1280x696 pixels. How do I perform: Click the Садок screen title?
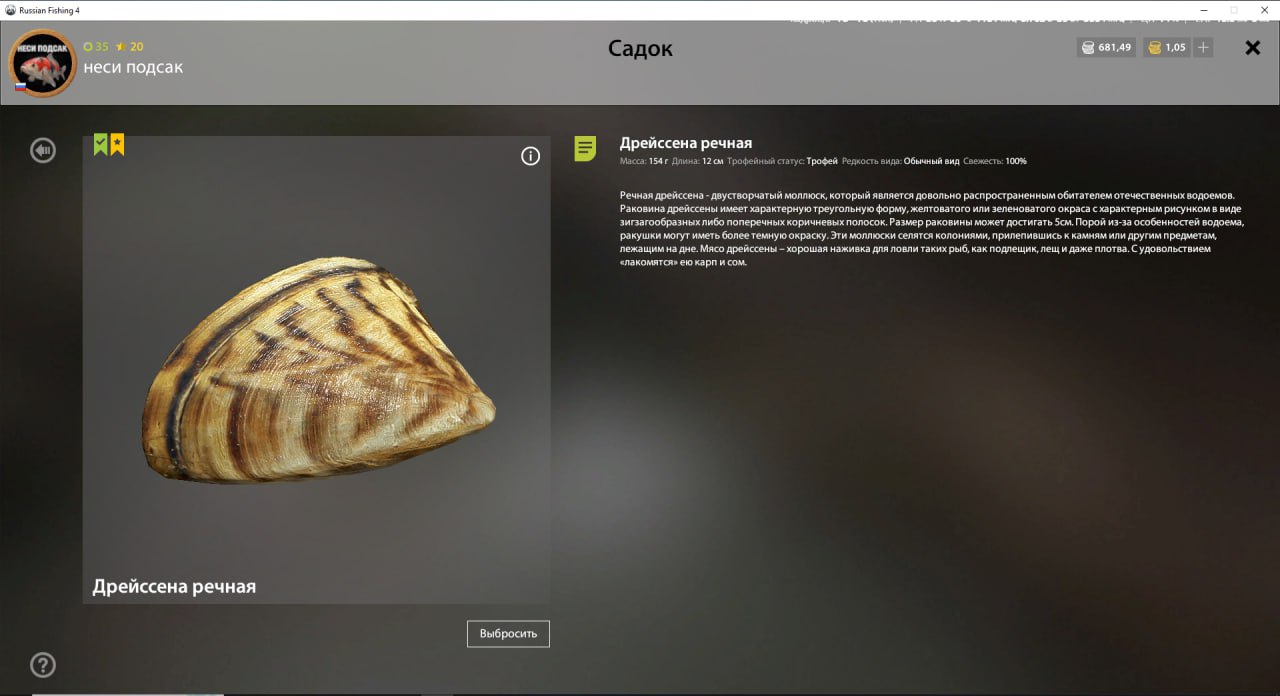(640, 48)
